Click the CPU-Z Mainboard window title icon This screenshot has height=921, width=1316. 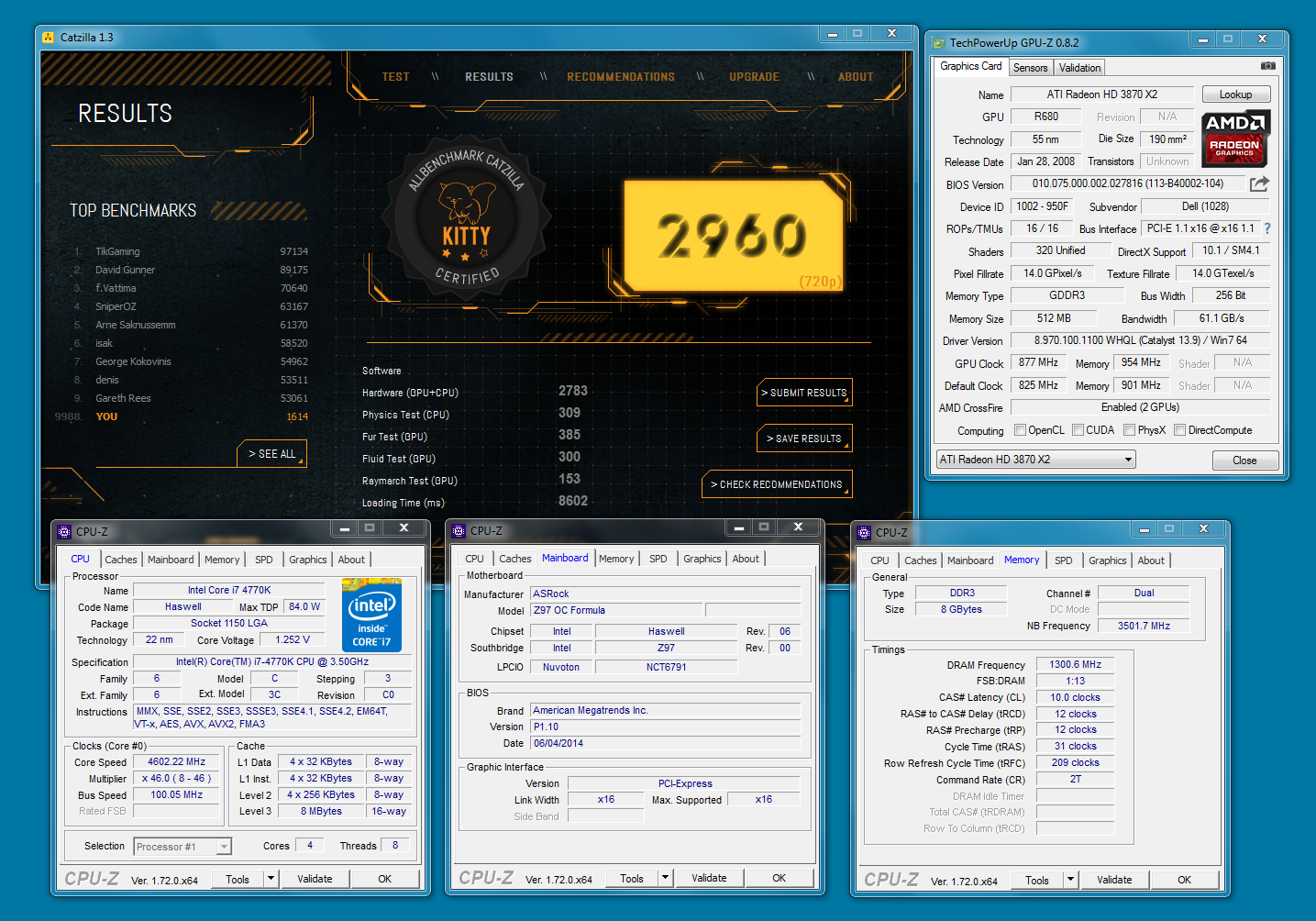click(x=459, y=531)
